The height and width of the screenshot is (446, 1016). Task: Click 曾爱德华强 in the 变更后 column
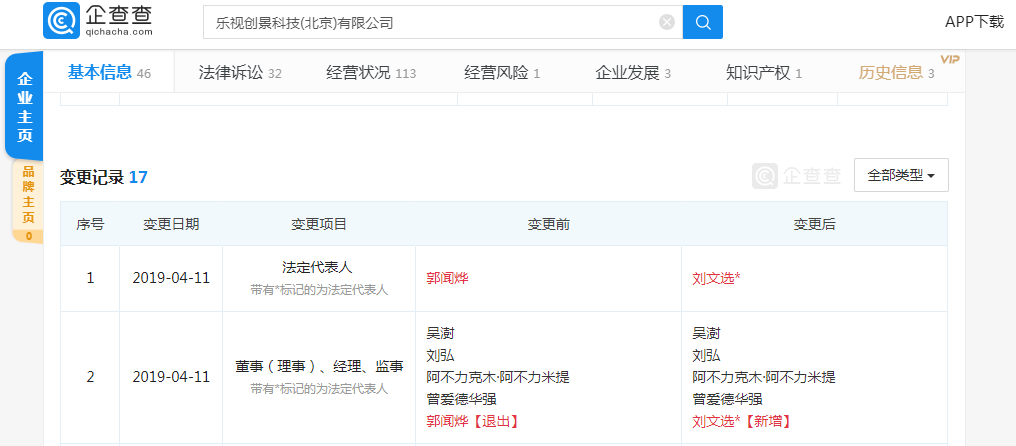pyautogui.click(x=727, y=399)
